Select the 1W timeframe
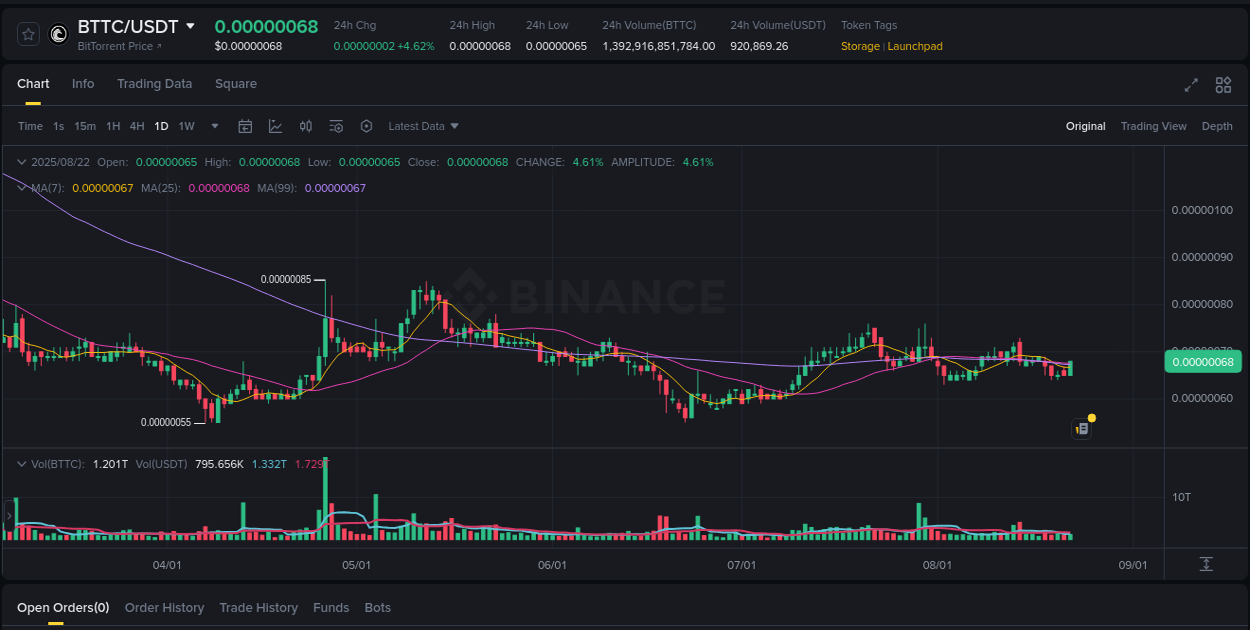Viewport: 1250px width, 630px height. tap(186, 126)
